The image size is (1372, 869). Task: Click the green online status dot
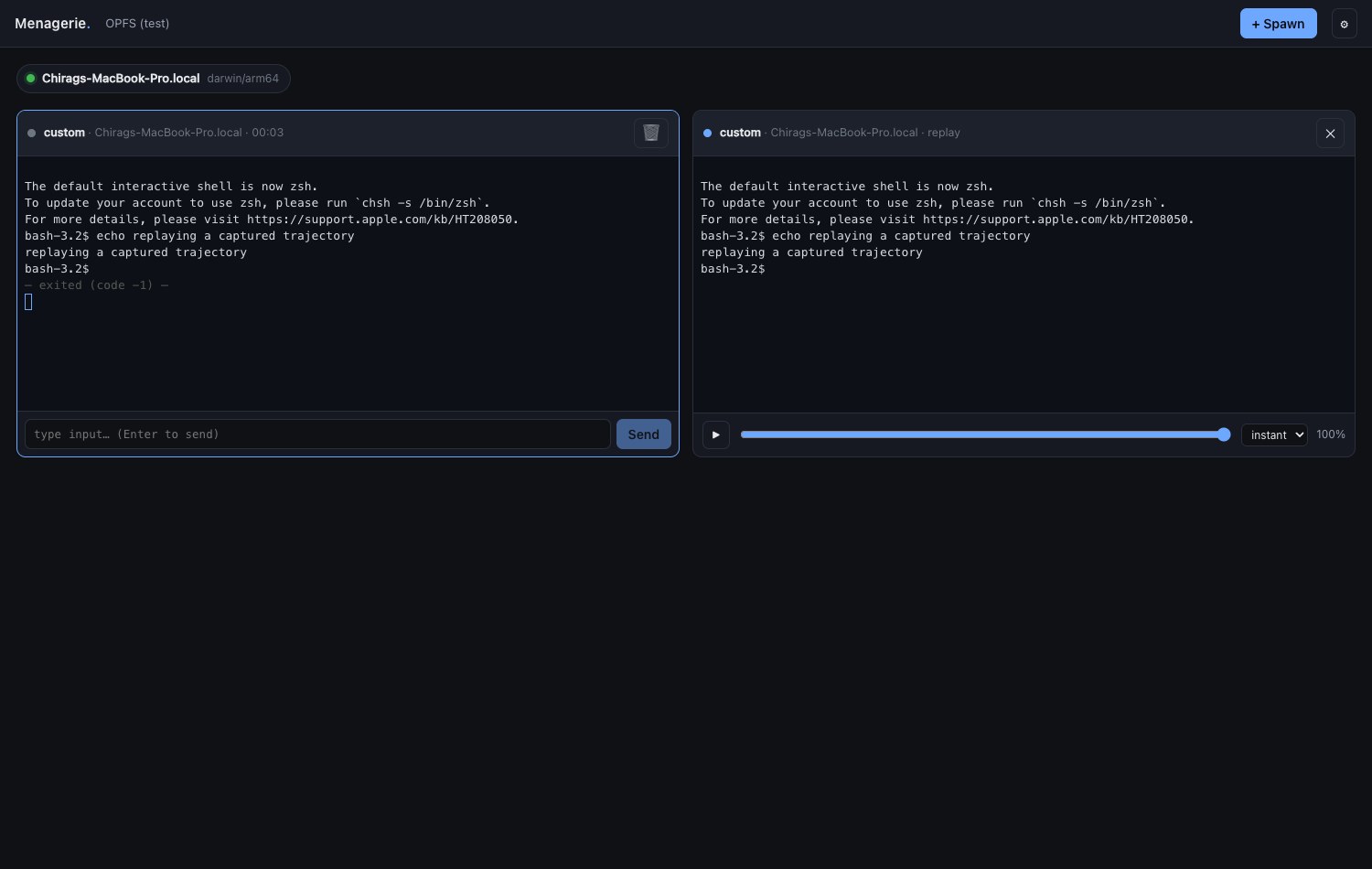pyautogui.click(x=30, y=79)
